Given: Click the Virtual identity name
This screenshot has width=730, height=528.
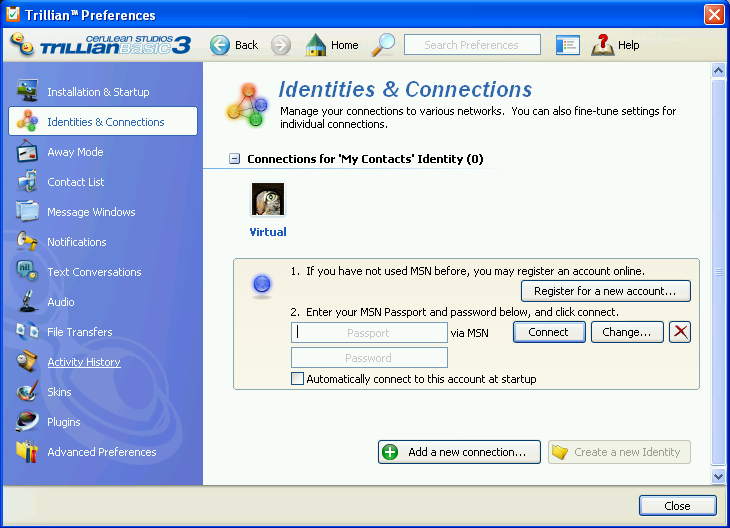Looking at the screenshot, I should (268, 232).
